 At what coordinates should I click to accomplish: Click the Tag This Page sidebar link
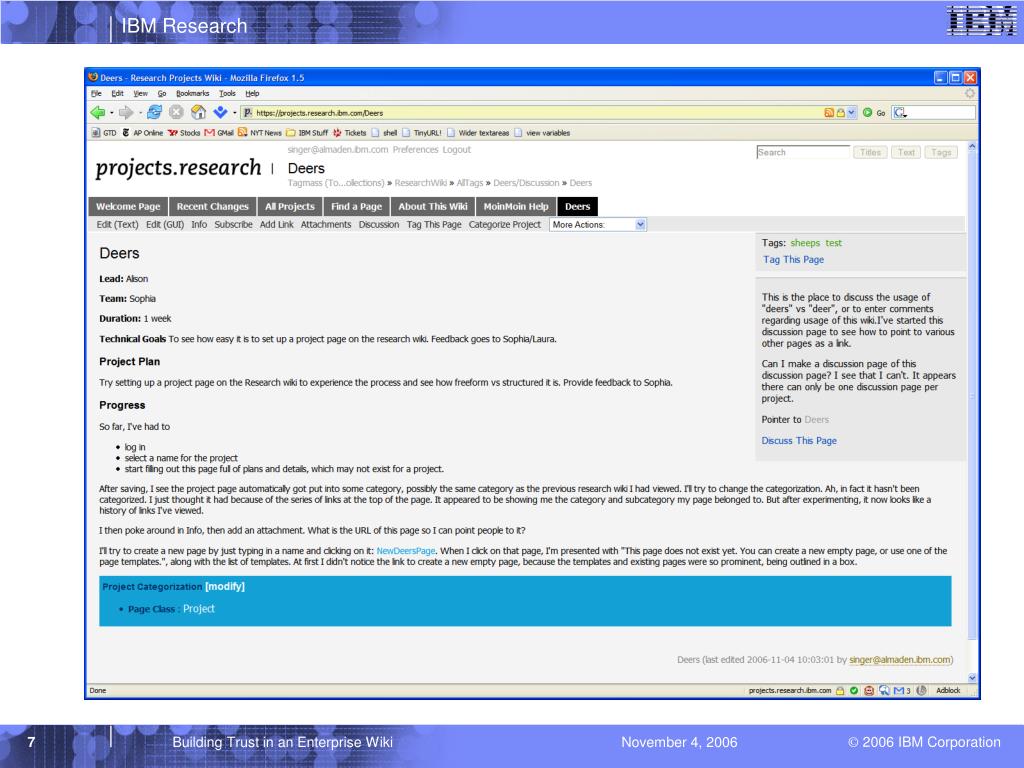click(x=793, y=259)
